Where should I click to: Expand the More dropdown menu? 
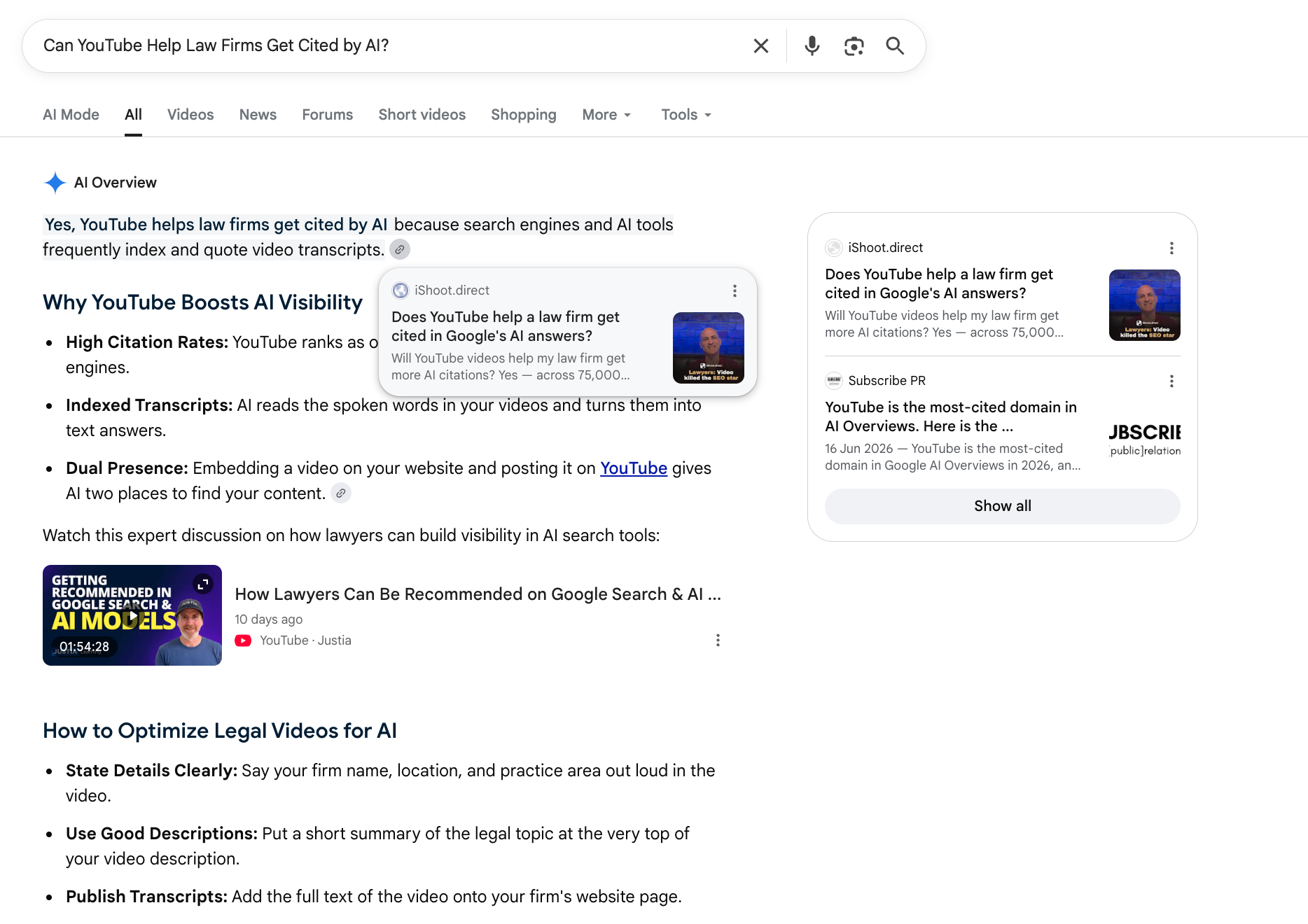point(606,115)
